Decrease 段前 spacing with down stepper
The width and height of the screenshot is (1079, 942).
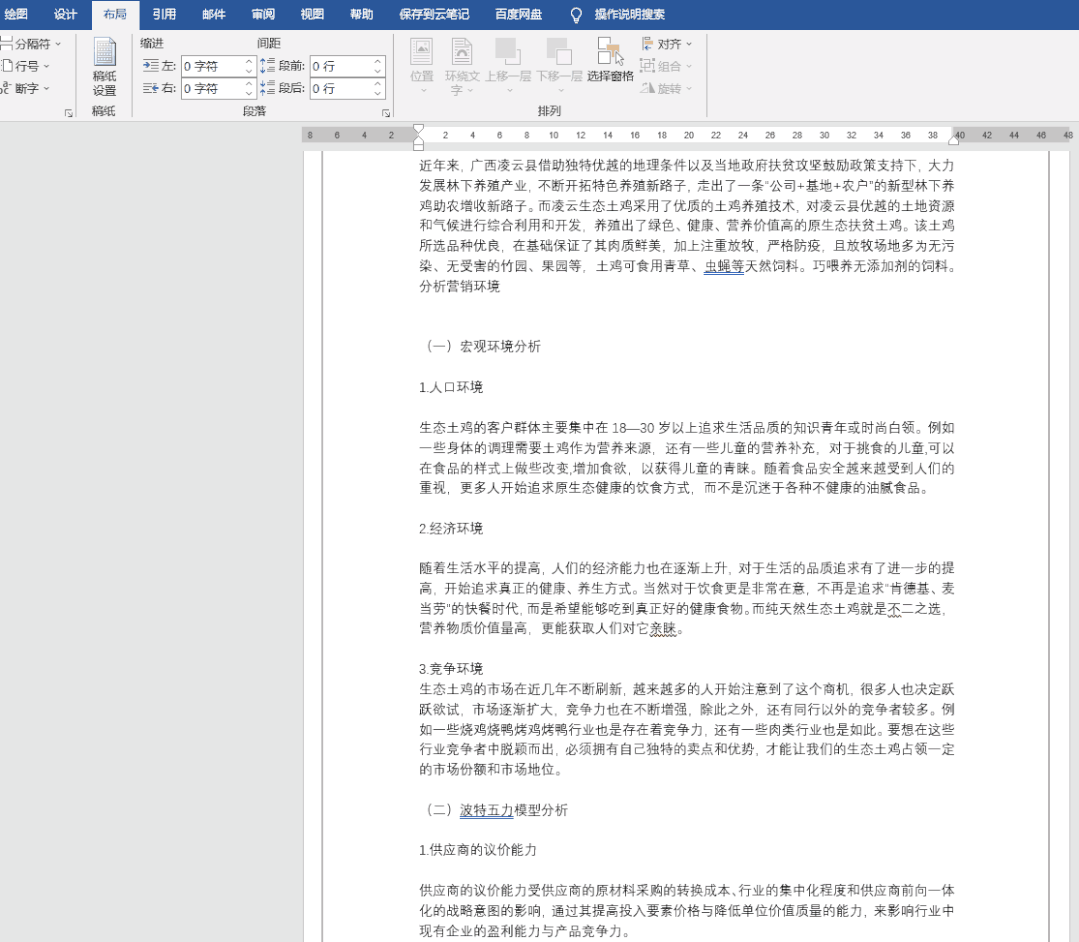[x=378, y=71]
